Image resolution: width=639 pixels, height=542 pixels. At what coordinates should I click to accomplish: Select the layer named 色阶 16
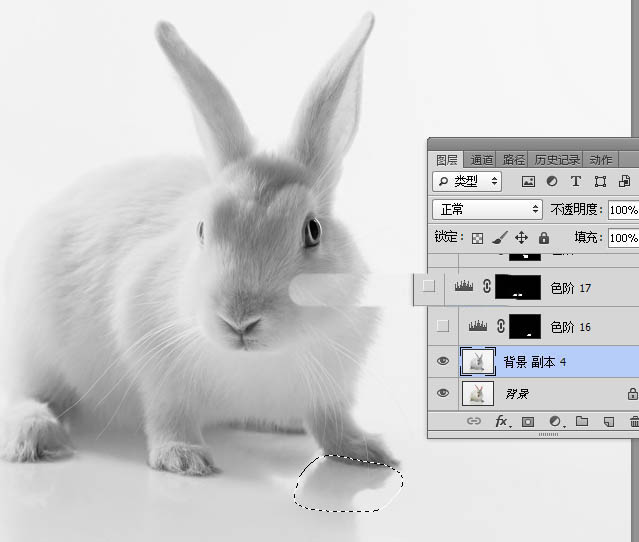pyautogui.click(x=571, y=327)
